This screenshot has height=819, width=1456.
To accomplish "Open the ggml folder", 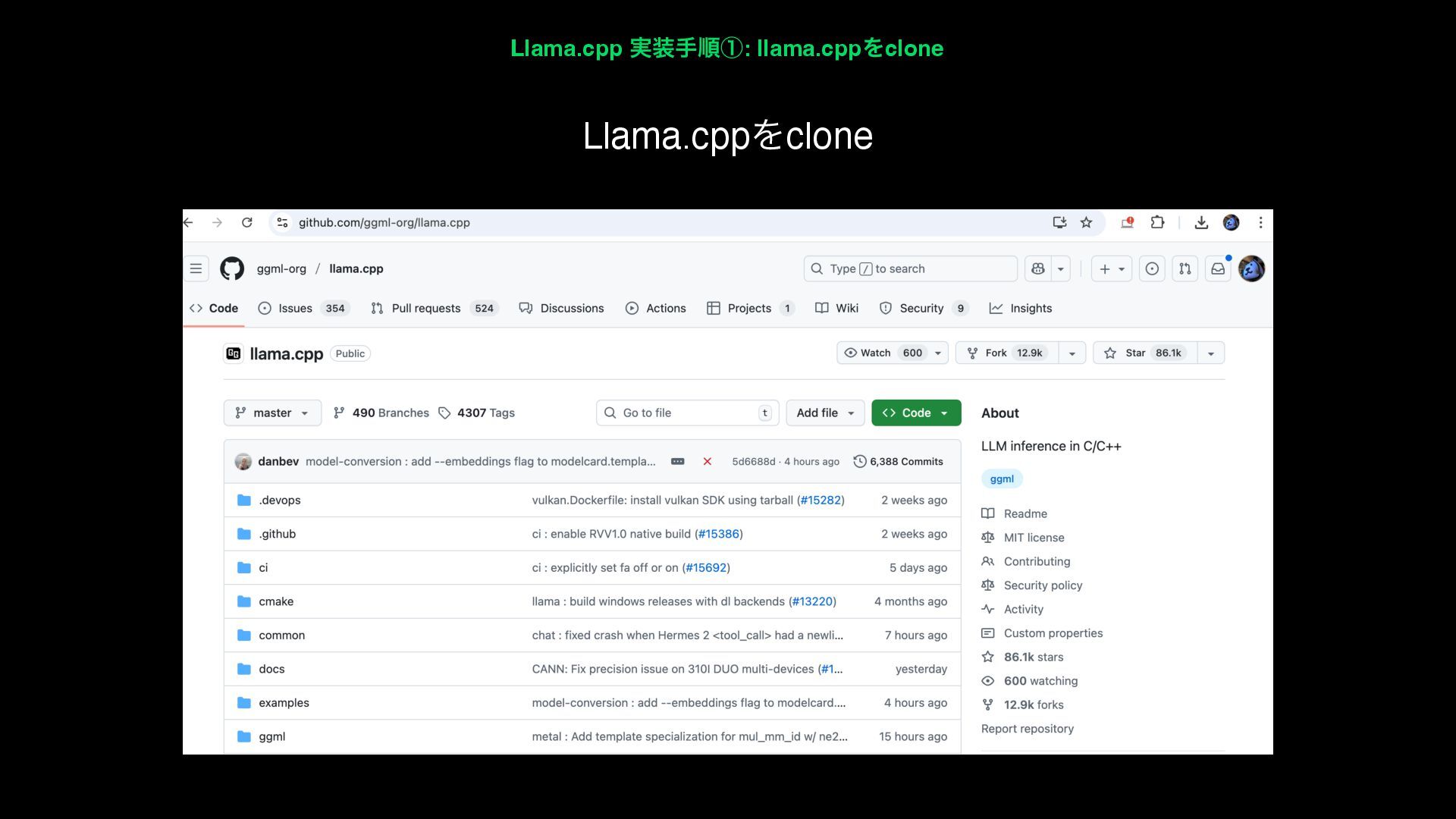I will point(271,736).
